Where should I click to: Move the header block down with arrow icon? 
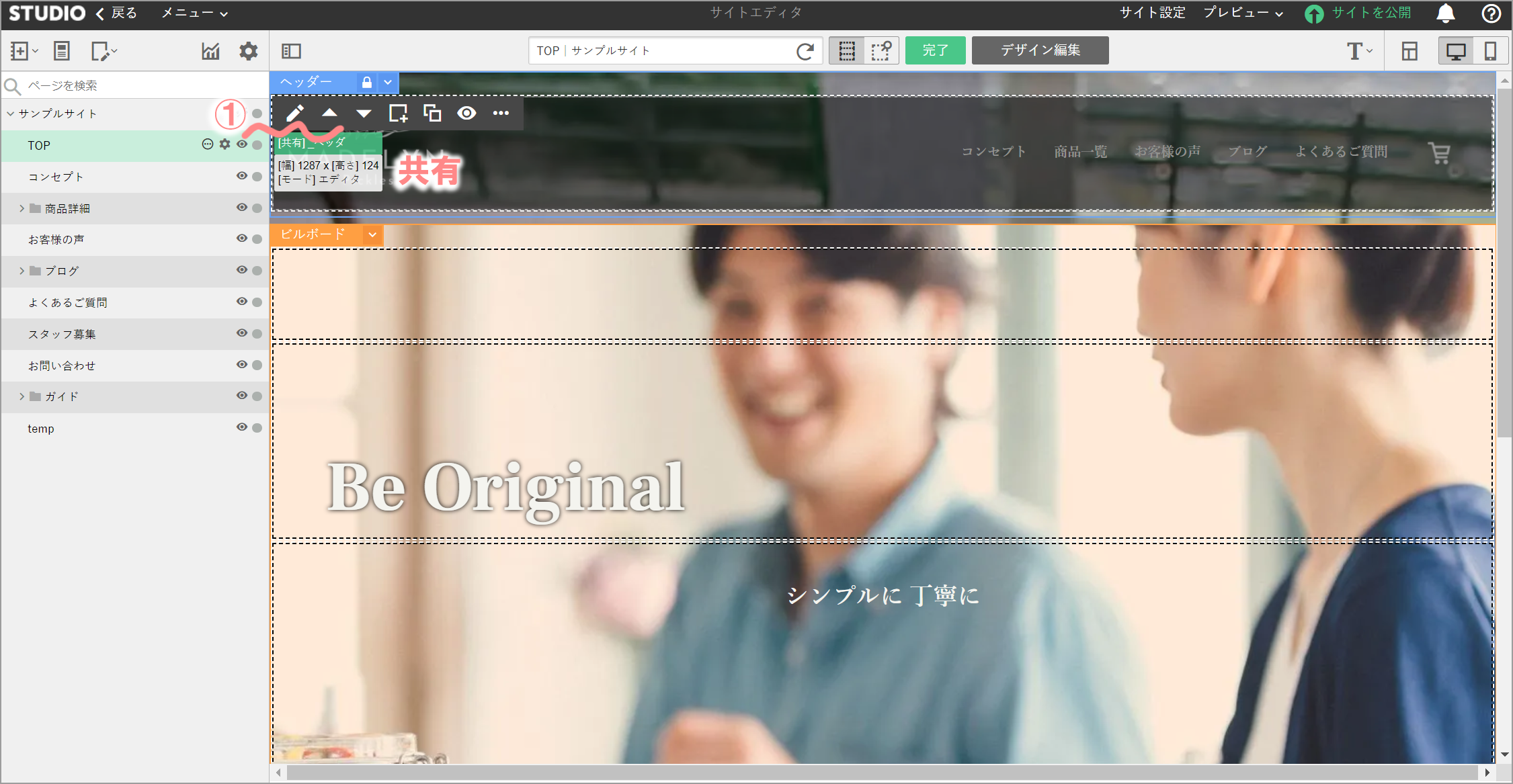pyautogui.click(x=364, y=113)
